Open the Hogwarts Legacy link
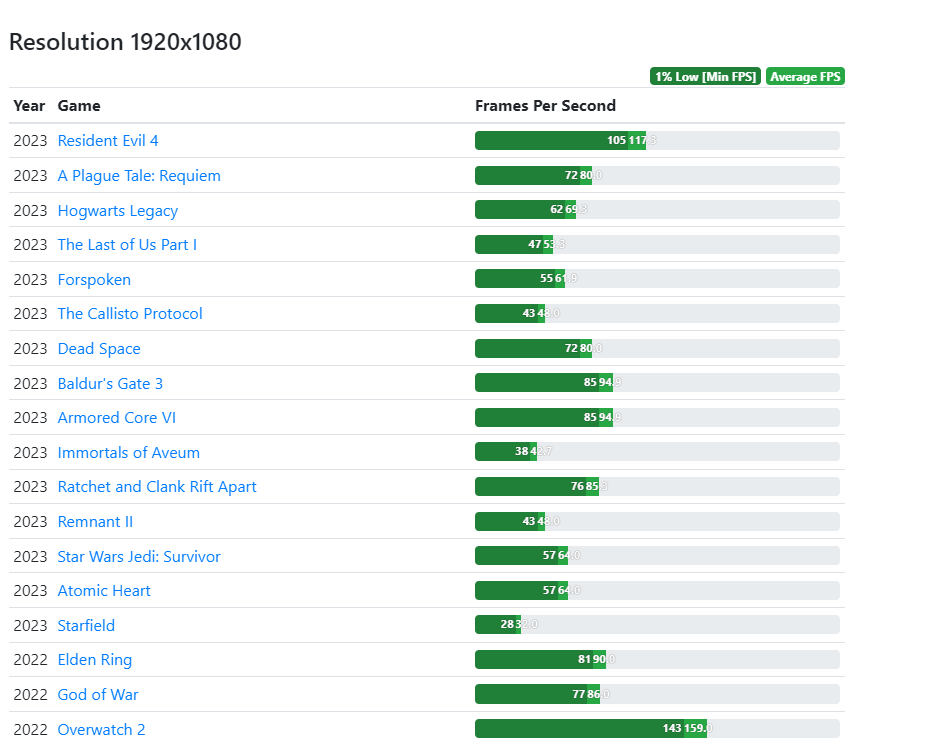The width and height of the screenshot is (927, 745). (x=118, y=210)
